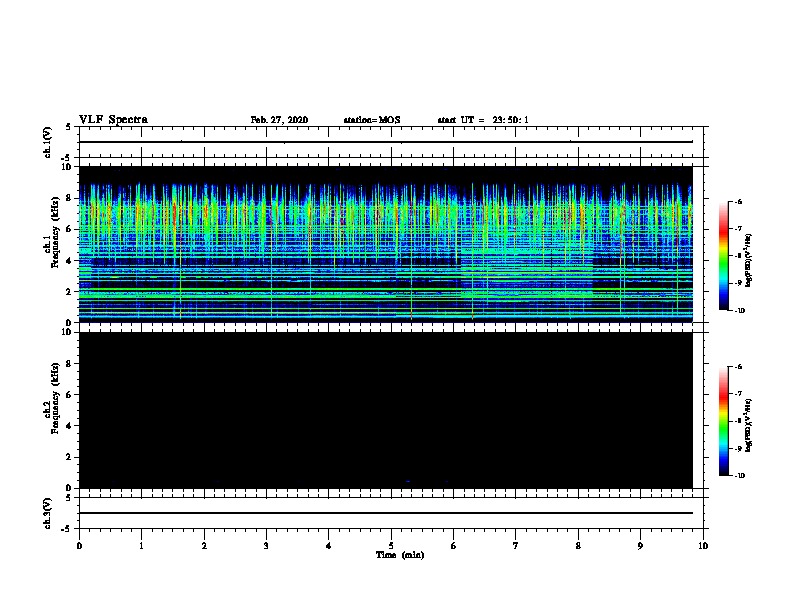
Task: Click the ch.1 spectrogram panel
Action: coord(386,244)
